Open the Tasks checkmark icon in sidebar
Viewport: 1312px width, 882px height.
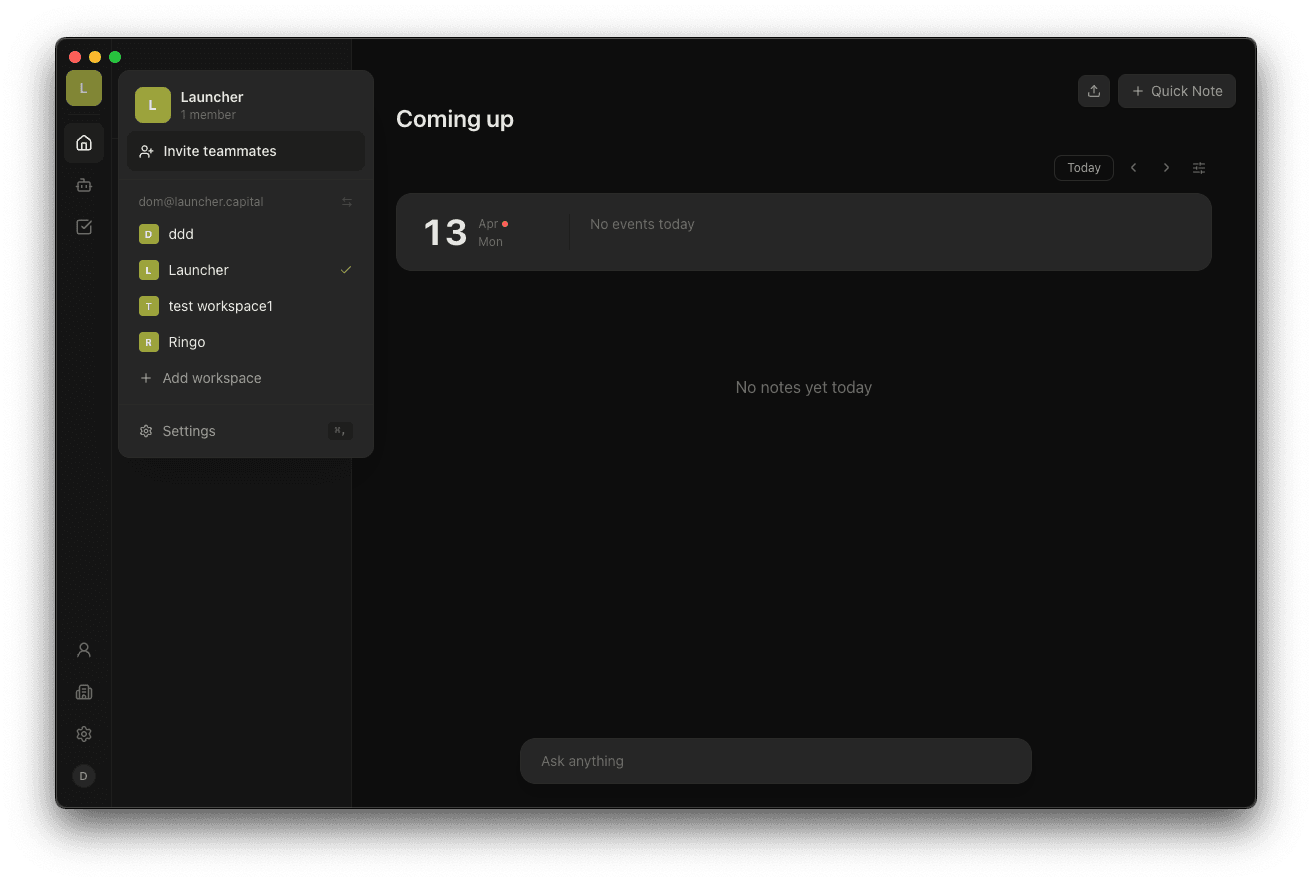83,227
